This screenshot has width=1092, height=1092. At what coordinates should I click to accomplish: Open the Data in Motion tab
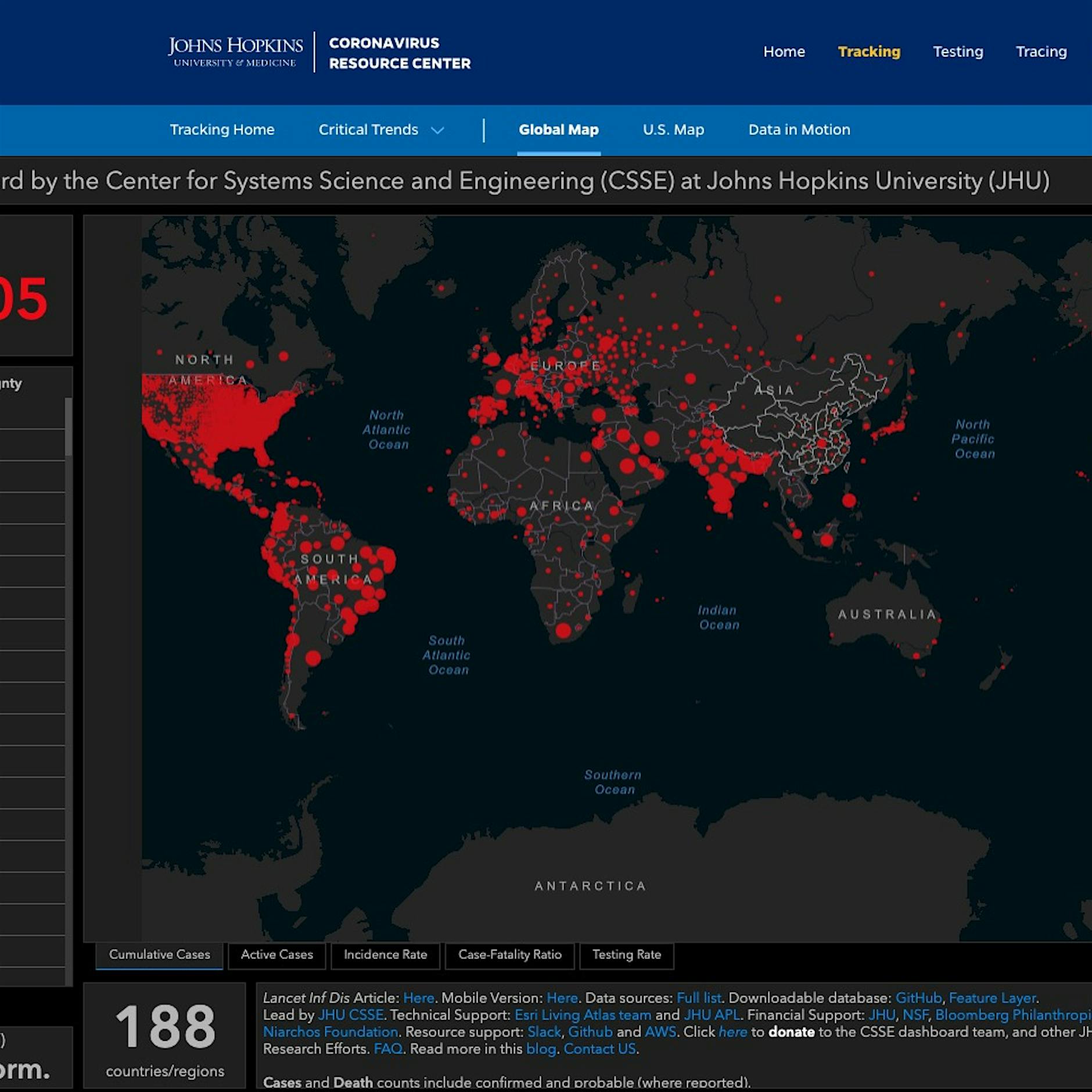[799, 130]
